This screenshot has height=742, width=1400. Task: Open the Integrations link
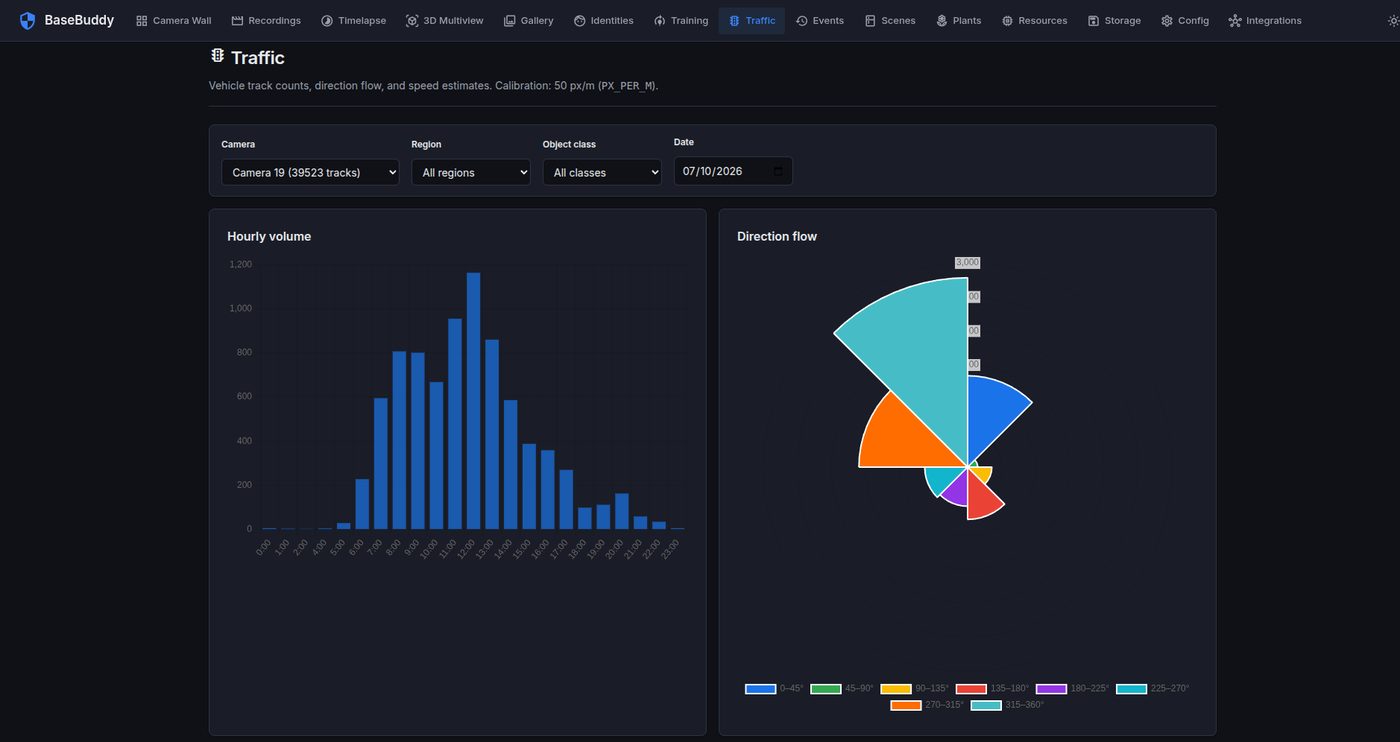pyautogui.click(x=1265, y=20)
